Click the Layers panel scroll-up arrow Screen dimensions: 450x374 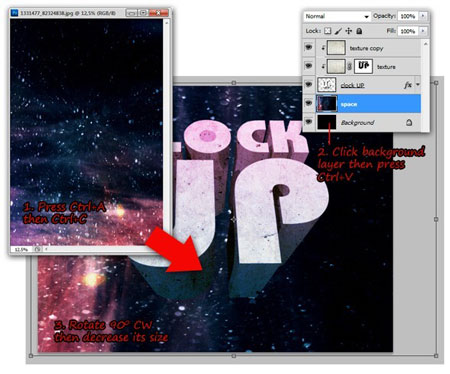pos(425,44)
